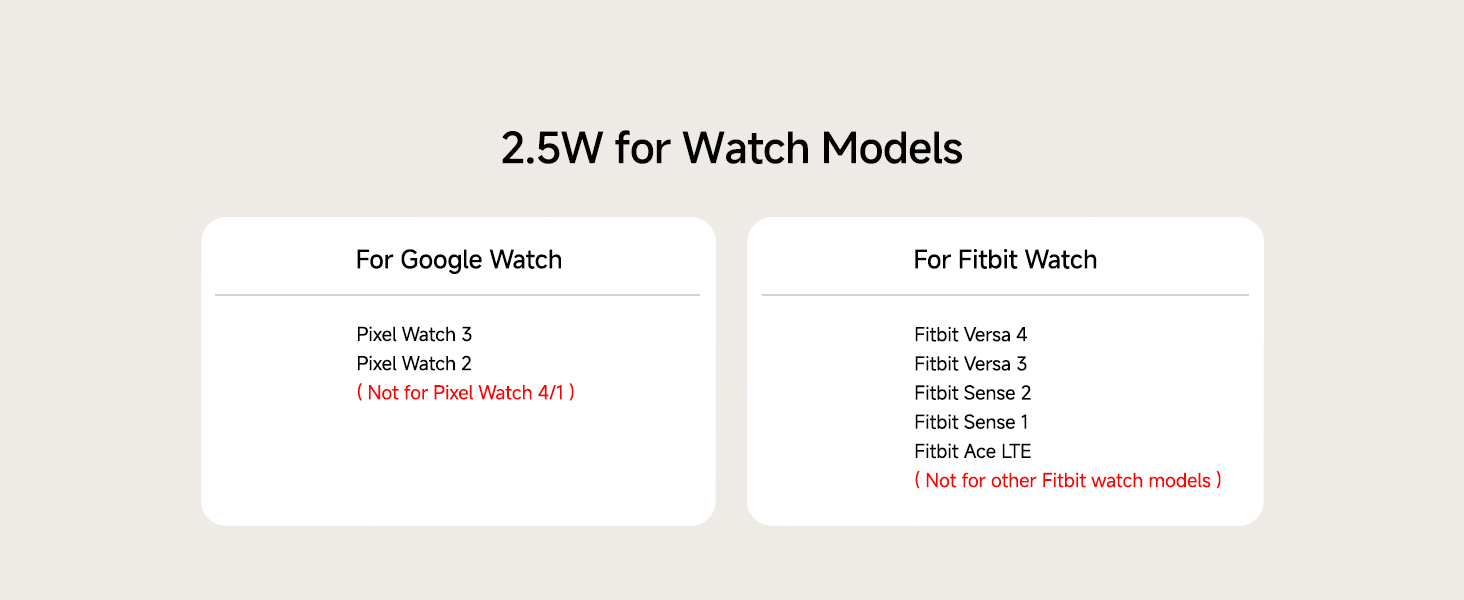This screenshot has height=600, width=1464.
Task: Click Fitbit Sense 2 model text
Action: 972,392
